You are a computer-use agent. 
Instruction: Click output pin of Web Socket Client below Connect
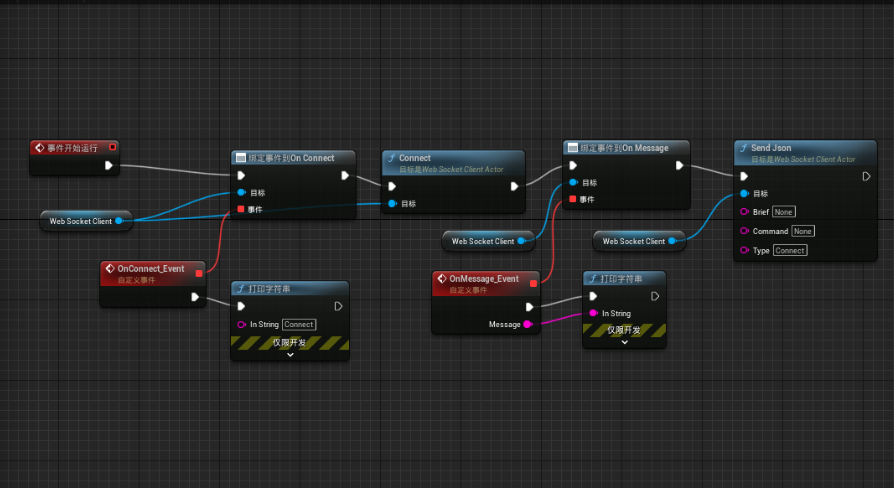coord(521,241)
